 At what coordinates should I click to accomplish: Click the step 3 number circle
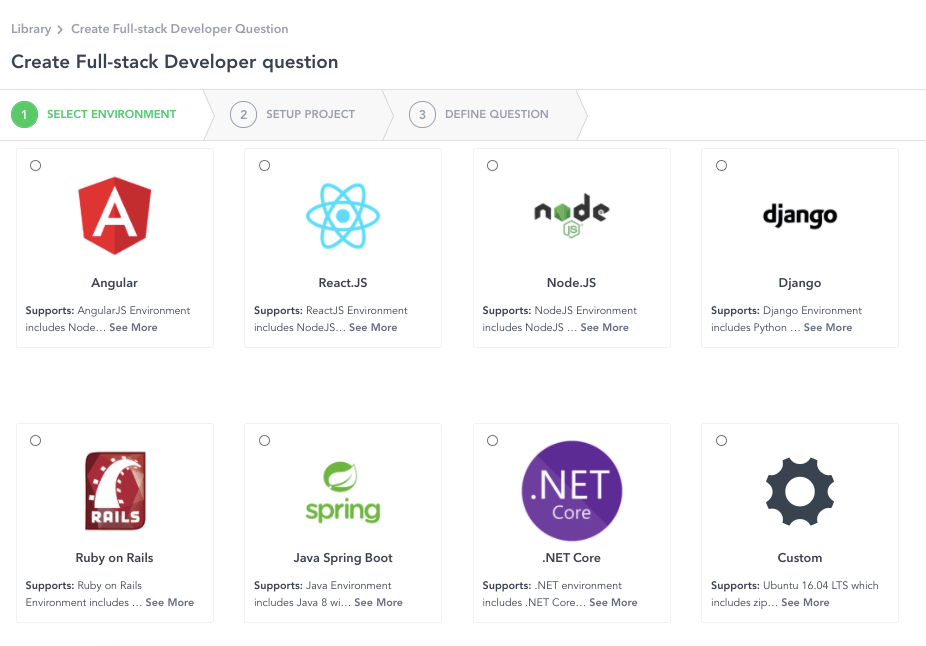[x=422, y=115]
